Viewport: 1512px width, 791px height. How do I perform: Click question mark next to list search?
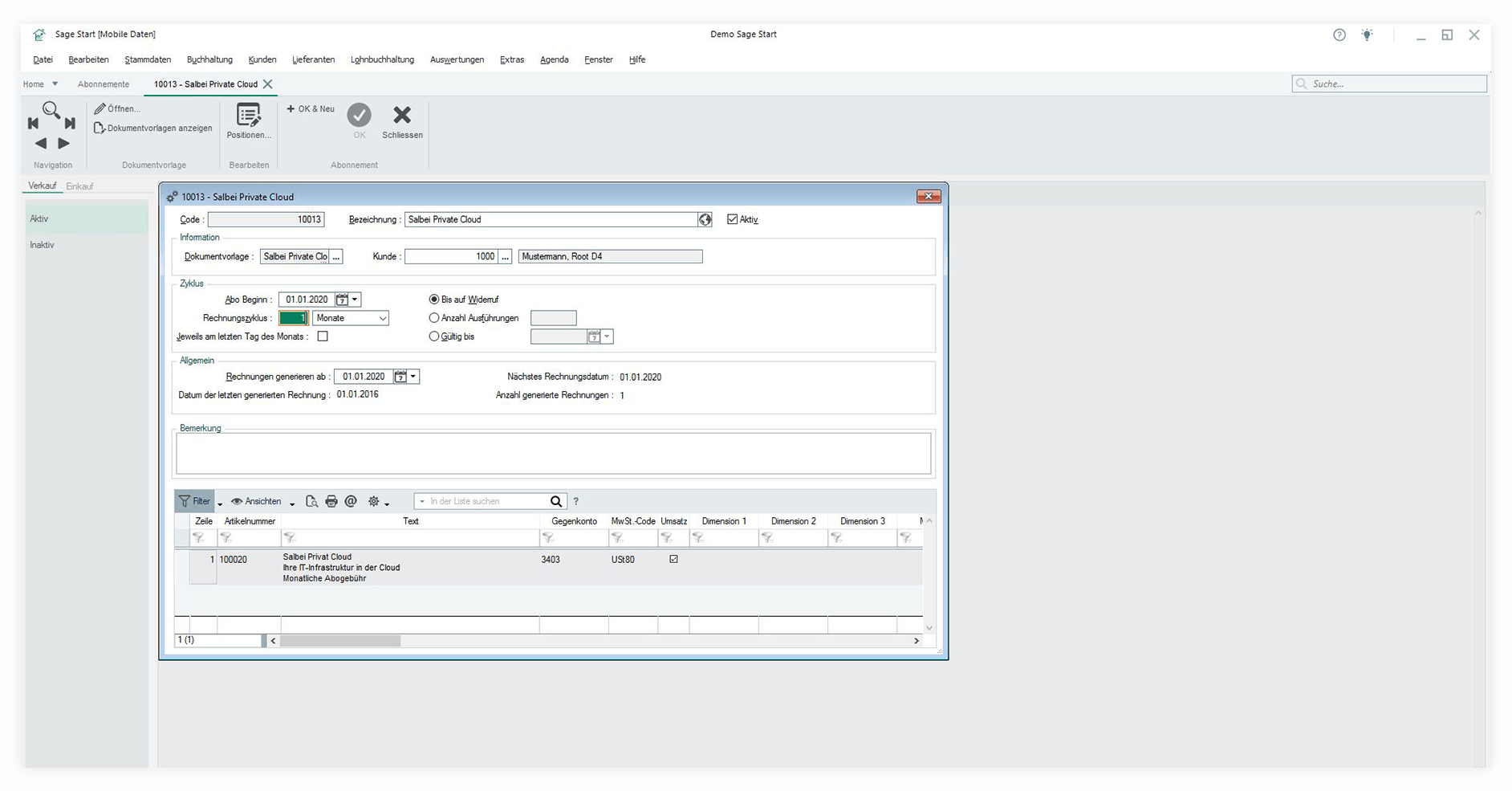coord(575,501)
